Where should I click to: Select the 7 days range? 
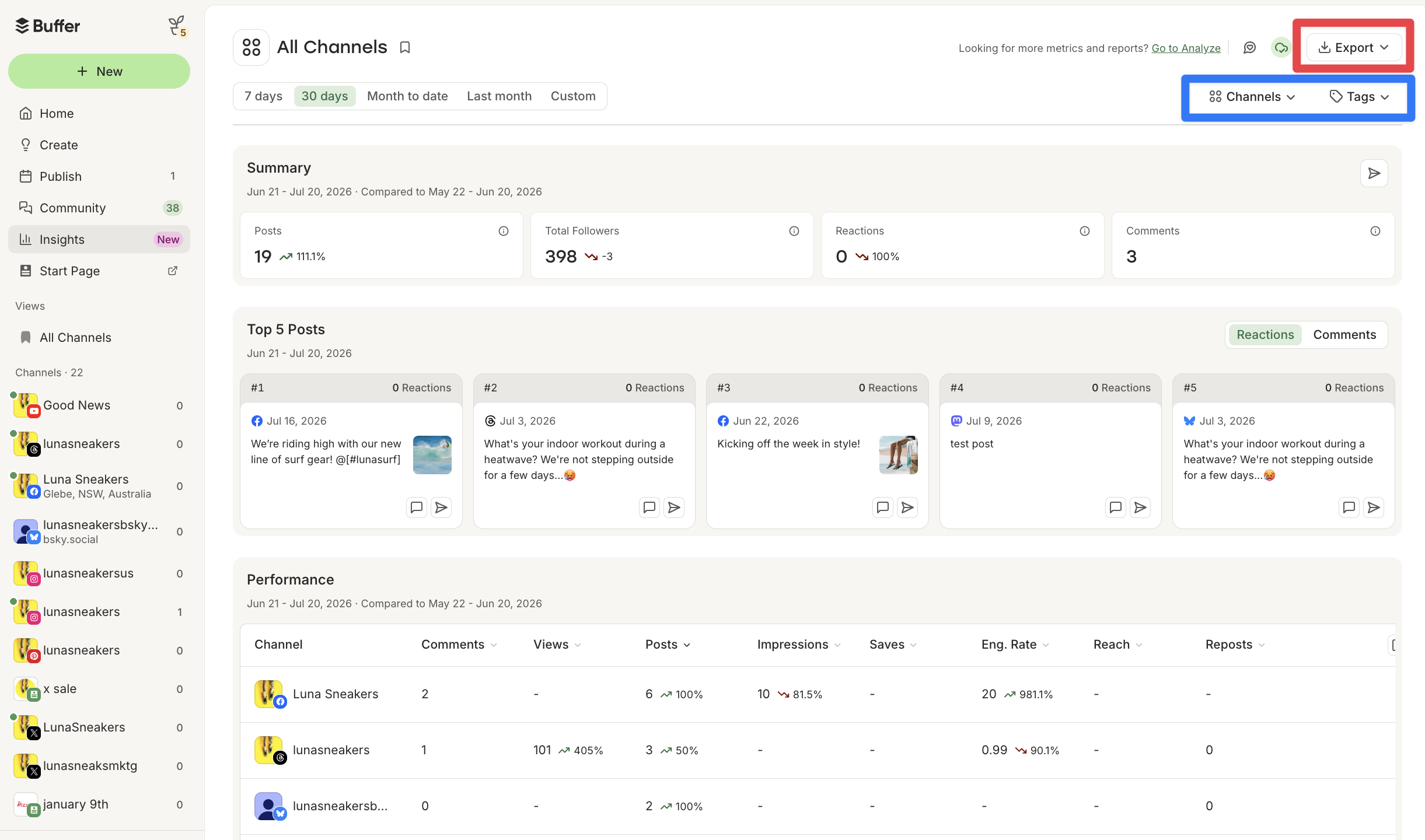tap(263, 96)
